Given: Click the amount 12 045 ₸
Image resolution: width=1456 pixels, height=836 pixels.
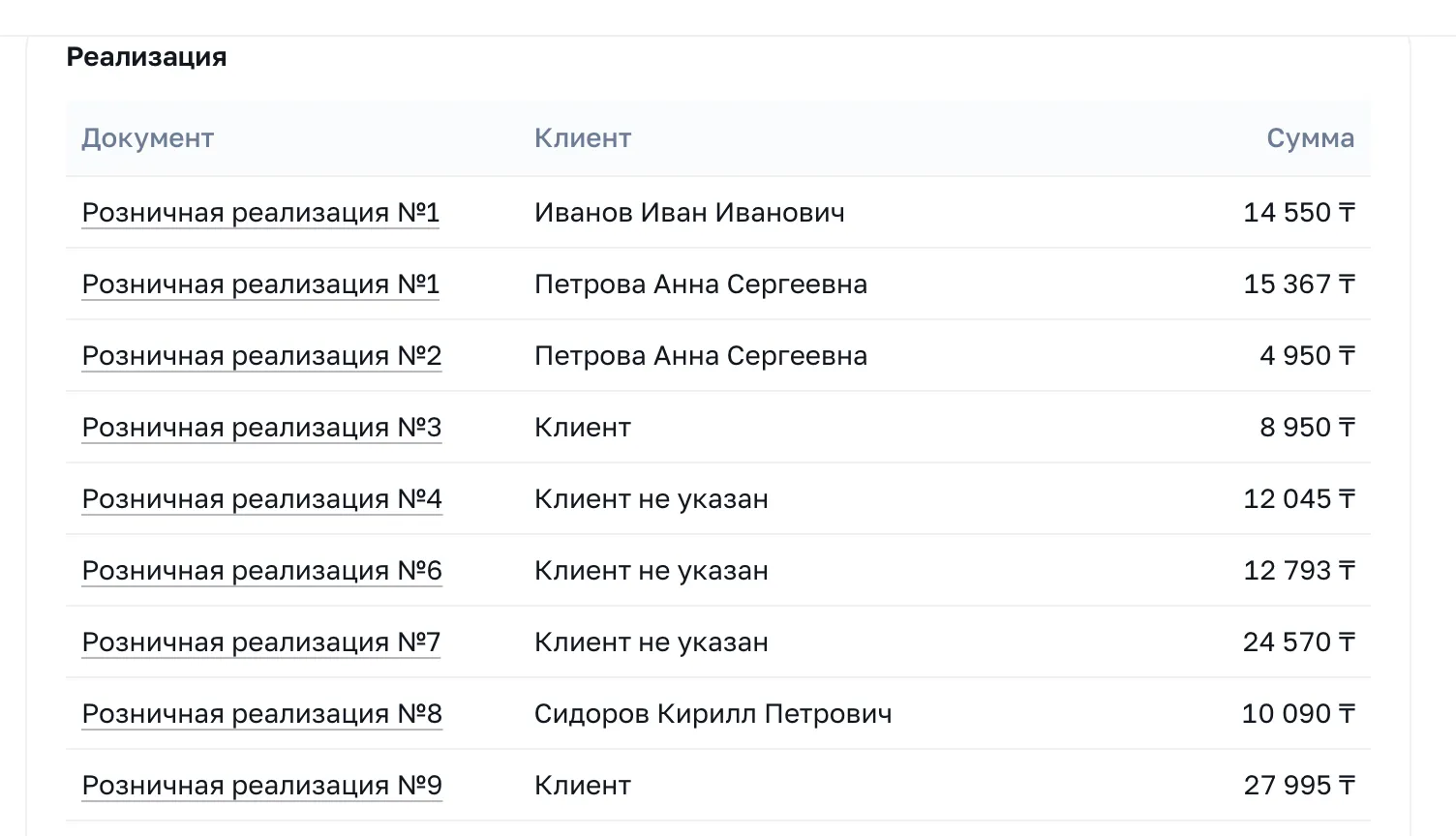Looking at the screenshot, I should (1299, 499).
